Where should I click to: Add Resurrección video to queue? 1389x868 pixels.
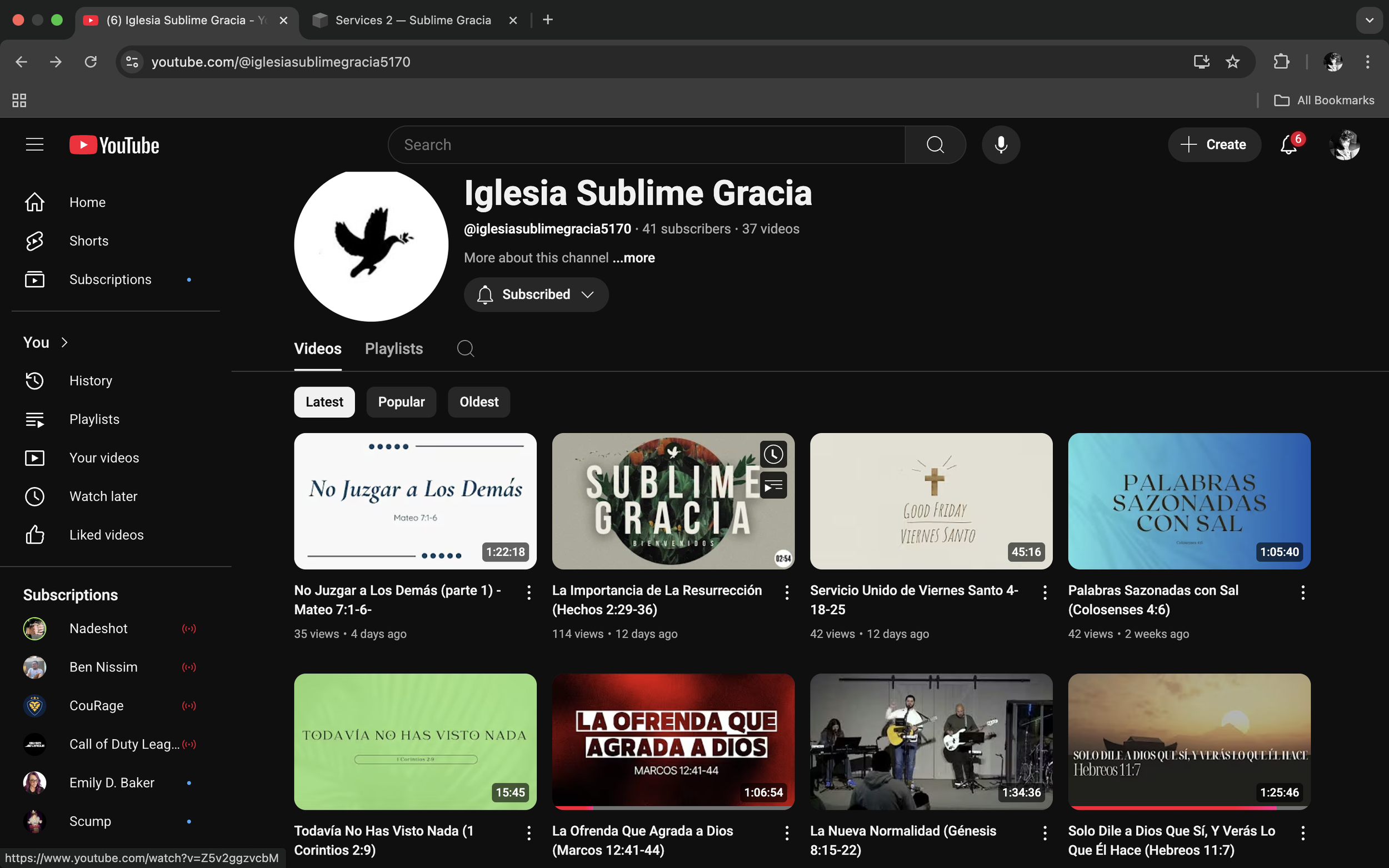pos(773,486)
